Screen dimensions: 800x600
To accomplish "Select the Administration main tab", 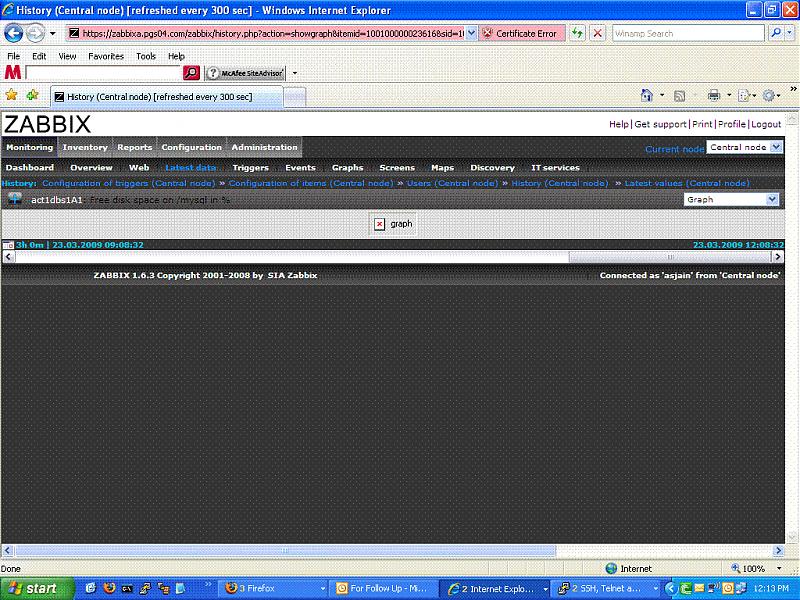I will point(264,147).
